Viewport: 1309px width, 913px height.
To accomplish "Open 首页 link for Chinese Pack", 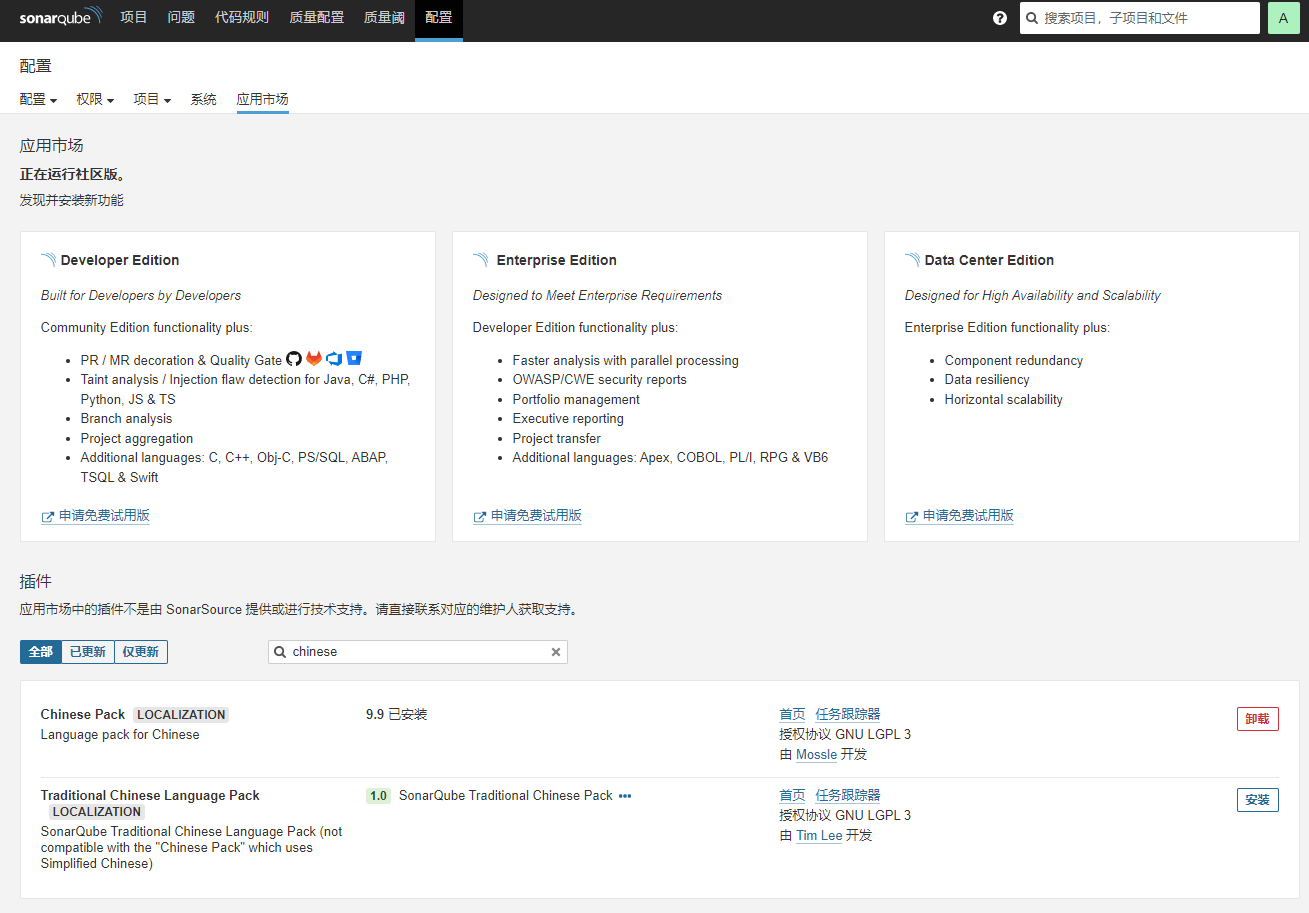I will coord(792,714).
